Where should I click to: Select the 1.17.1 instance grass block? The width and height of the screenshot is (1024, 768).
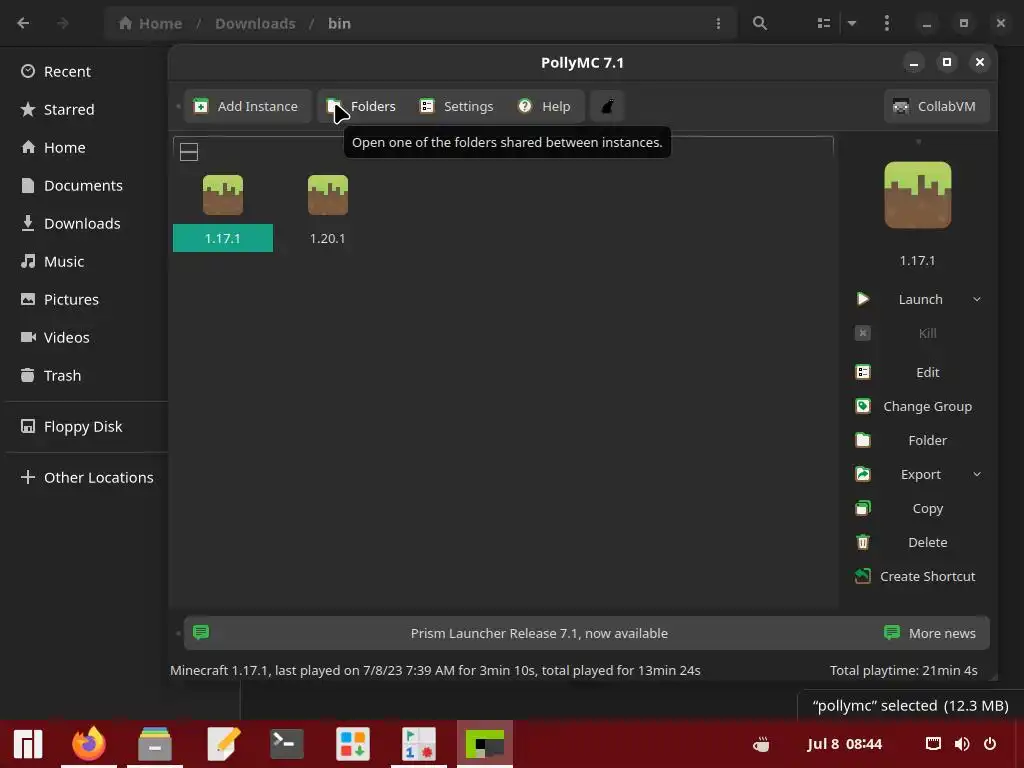(223, 195)
